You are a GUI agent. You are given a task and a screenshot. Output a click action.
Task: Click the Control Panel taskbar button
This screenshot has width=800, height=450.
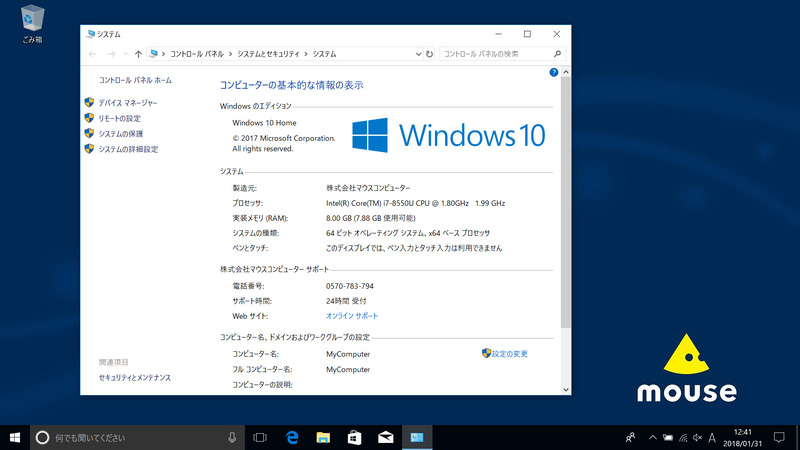tap(417, 438)
